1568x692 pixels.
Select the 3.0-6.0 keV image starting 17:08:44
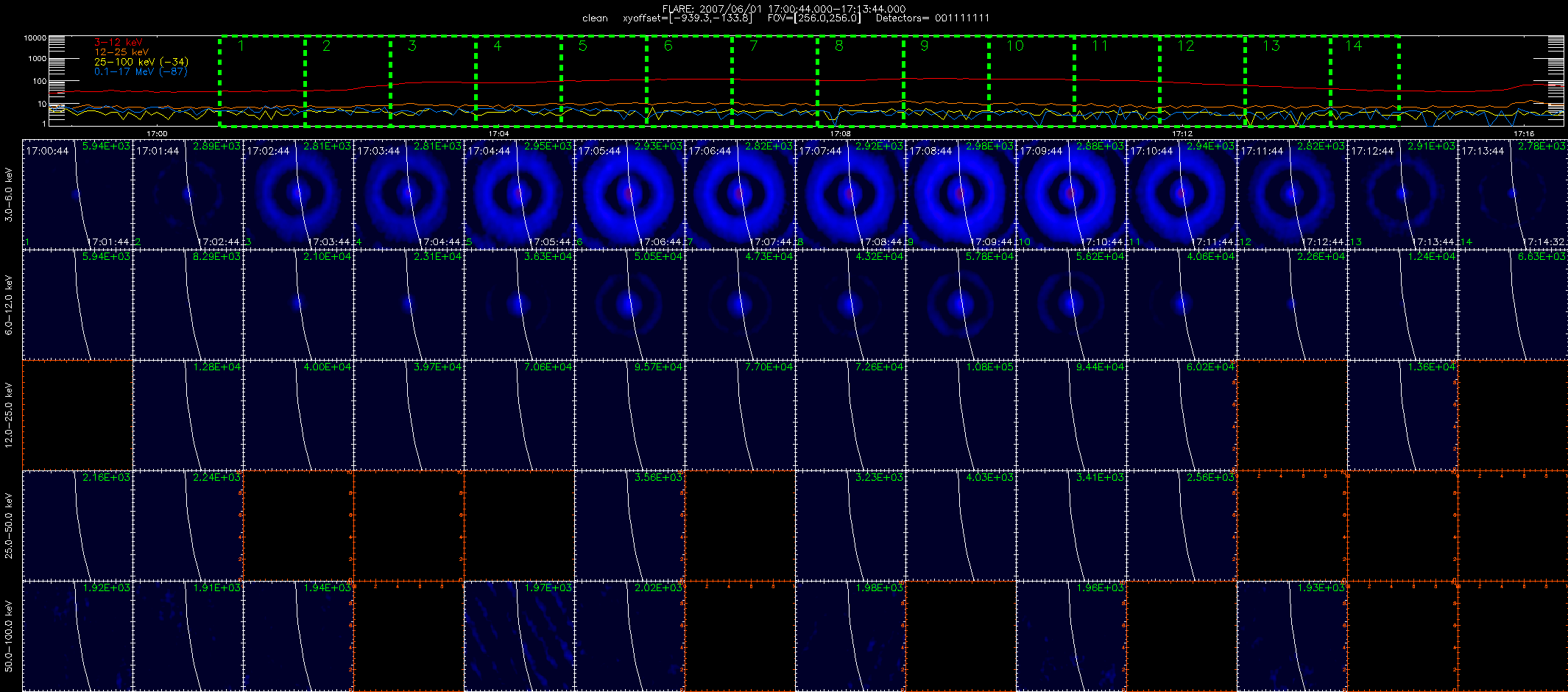click(x=961, y=194)
